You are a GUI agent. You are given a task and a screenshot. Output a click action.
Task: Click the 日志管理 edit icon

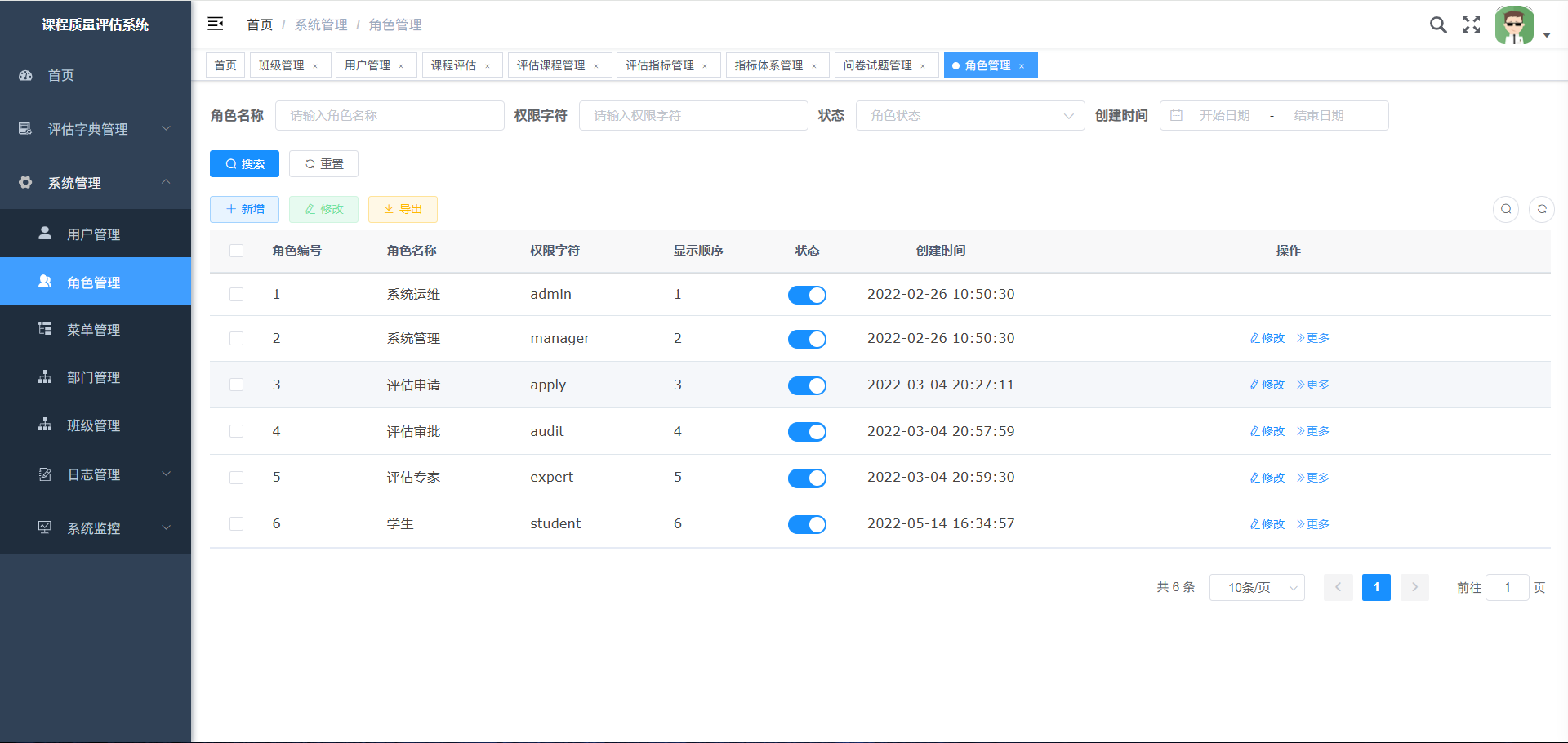(45, 474)
